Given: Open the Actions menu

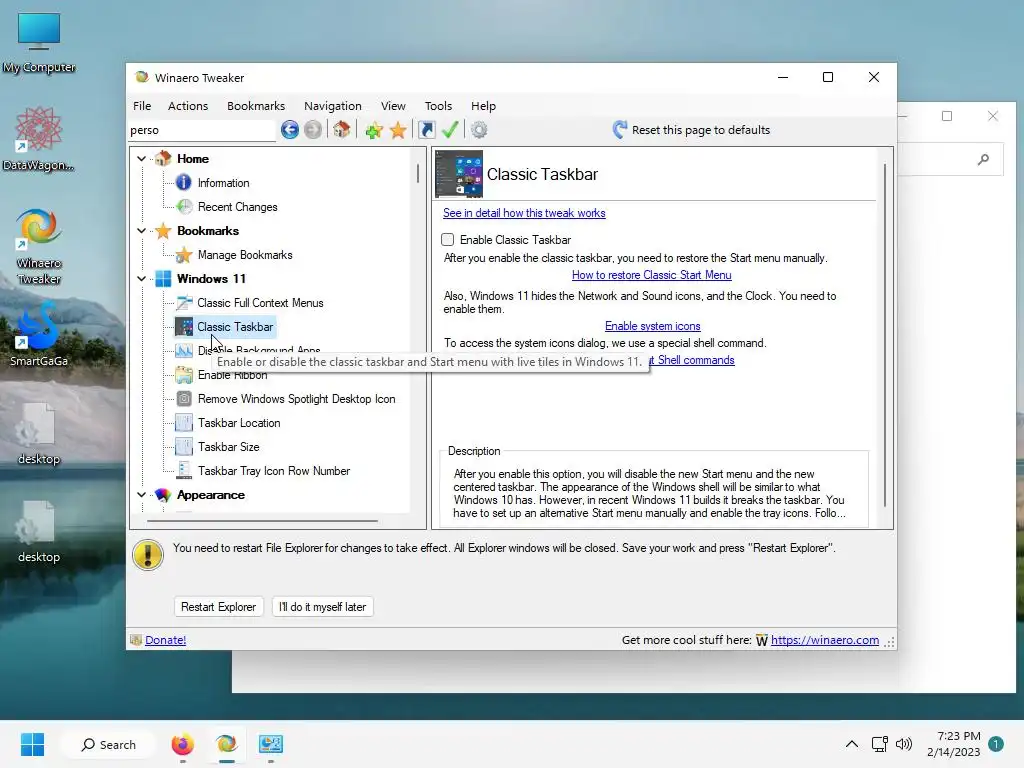Looking at the screenshot, I should coord(188,106).
